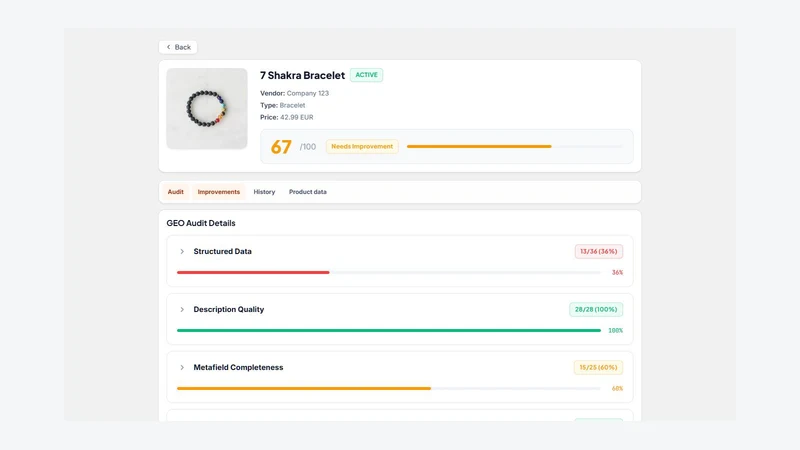This screenshot has height=450, width=800.
Task: Click the GEO Audit Details heading
Action: (201, 223)
